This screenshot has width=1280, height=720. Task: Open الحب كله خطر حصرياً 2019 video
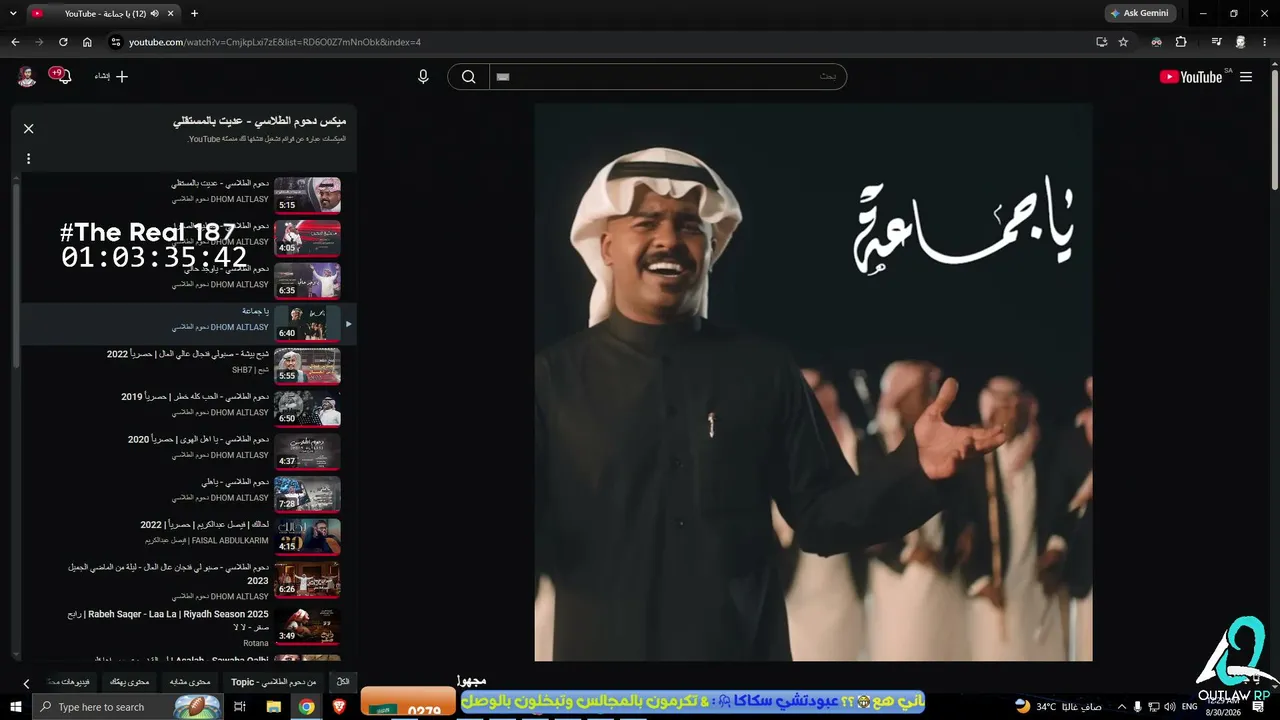click(189, 409)
